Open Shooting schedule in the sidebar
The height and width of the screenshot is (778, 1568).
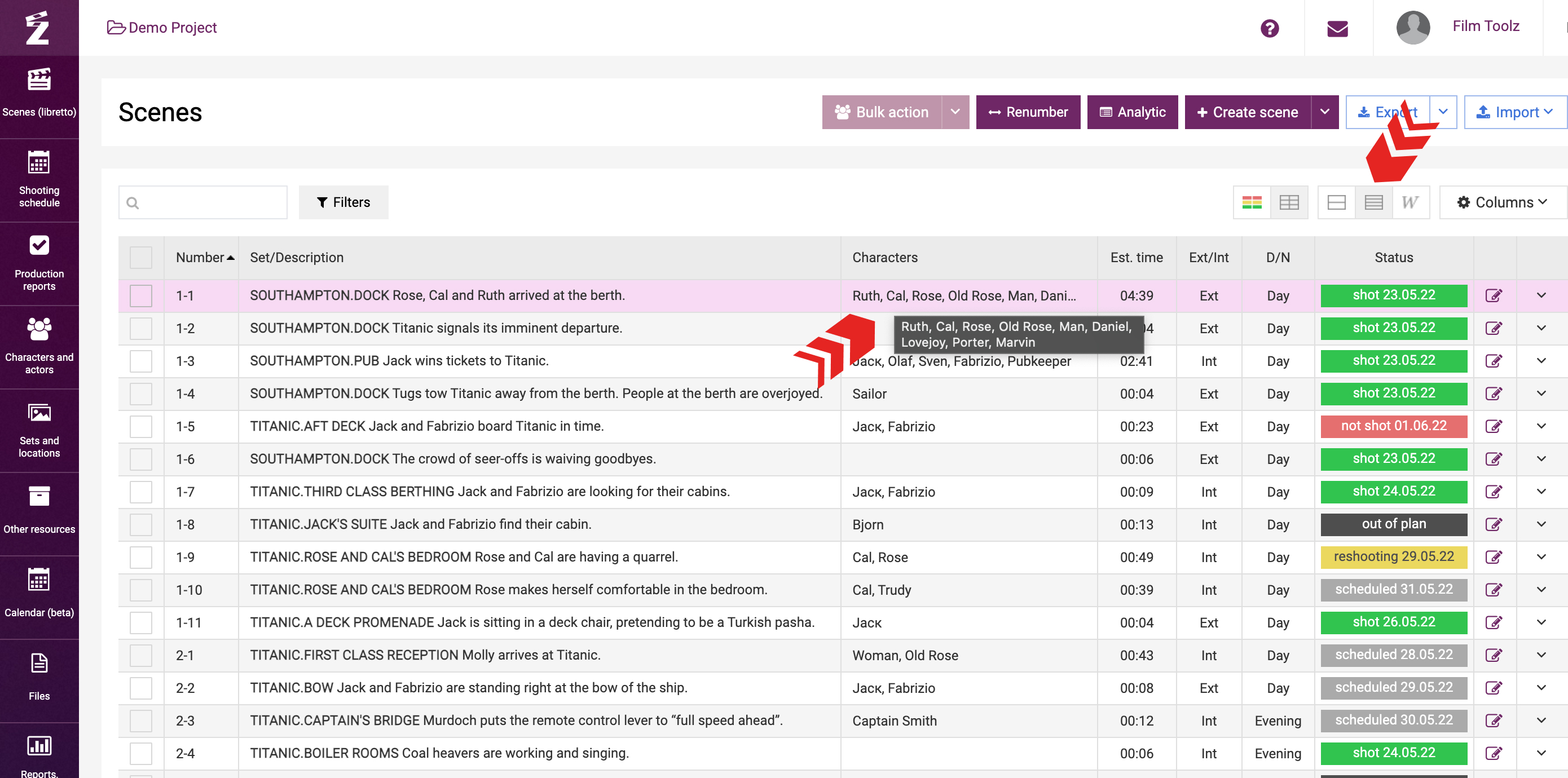point(39,180)
